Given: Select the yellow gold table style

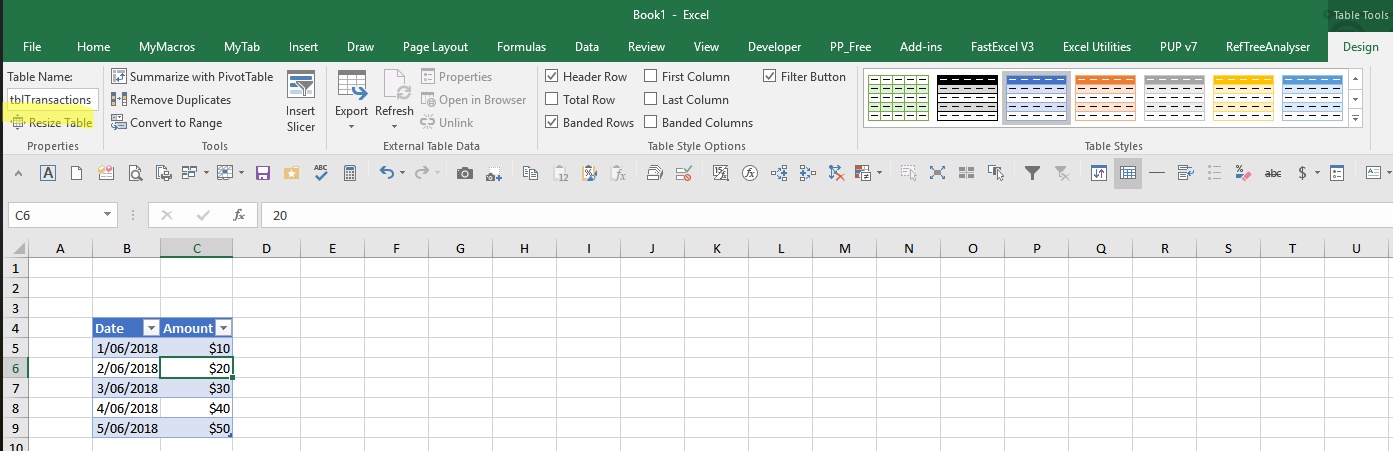Looking at the screenshot, I should click(1243, 97).
